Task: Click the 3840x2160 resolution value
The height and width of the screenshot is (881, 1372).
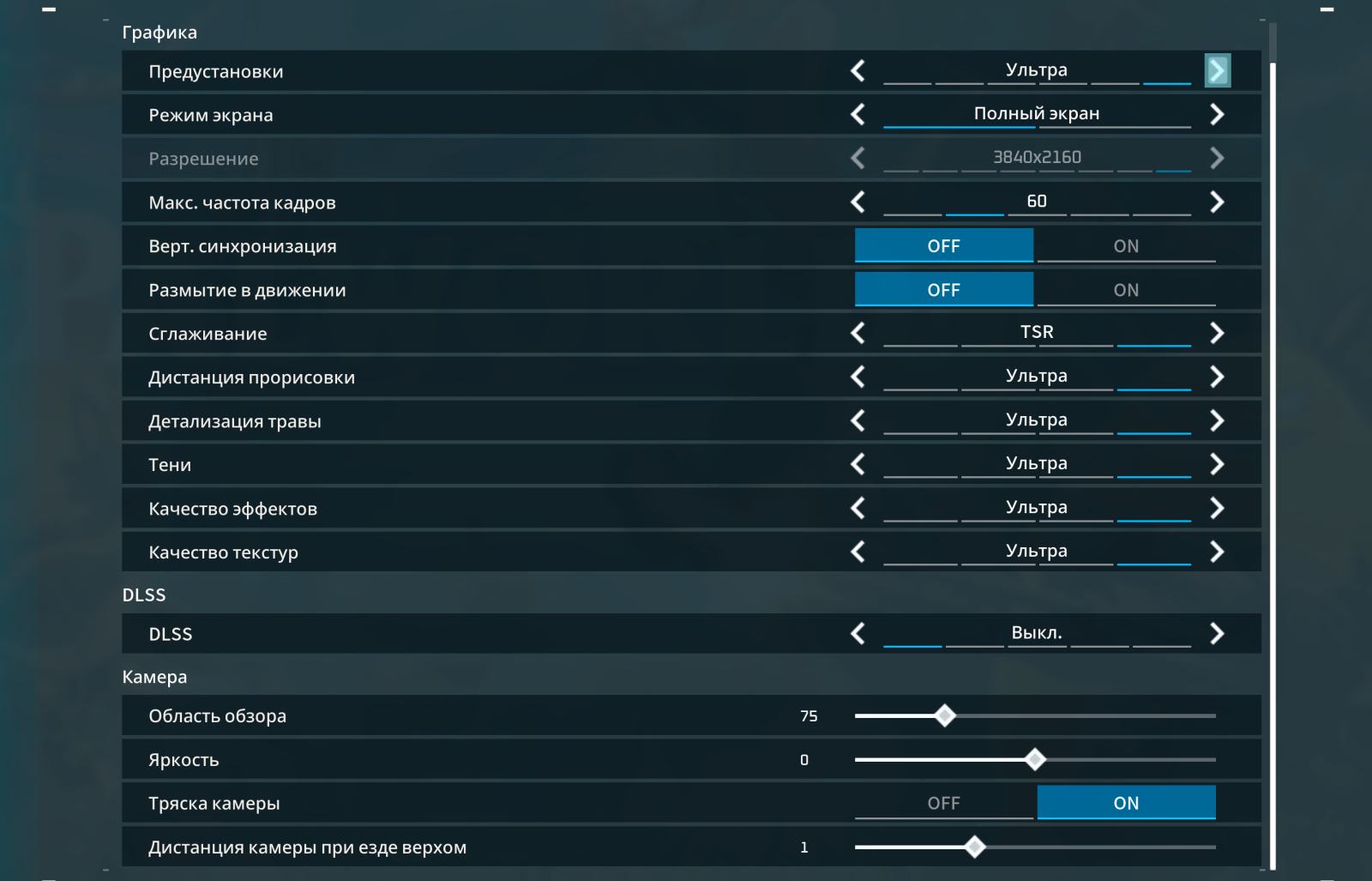Action: click(x=1037, y=157)
